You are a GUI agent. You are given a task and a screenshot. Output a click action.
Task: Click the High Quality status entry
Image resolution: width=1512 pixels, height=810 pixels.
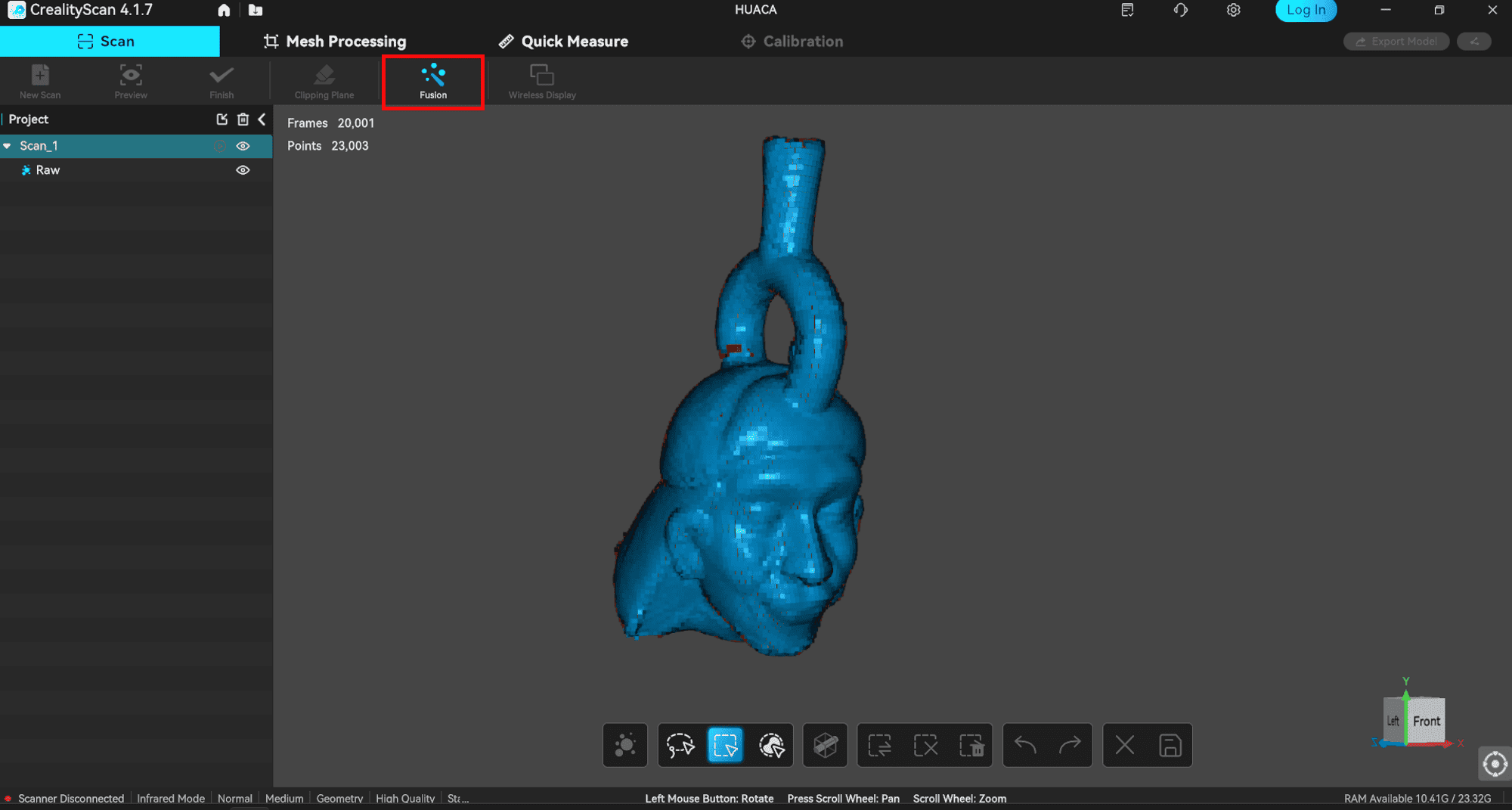(405, 799)
